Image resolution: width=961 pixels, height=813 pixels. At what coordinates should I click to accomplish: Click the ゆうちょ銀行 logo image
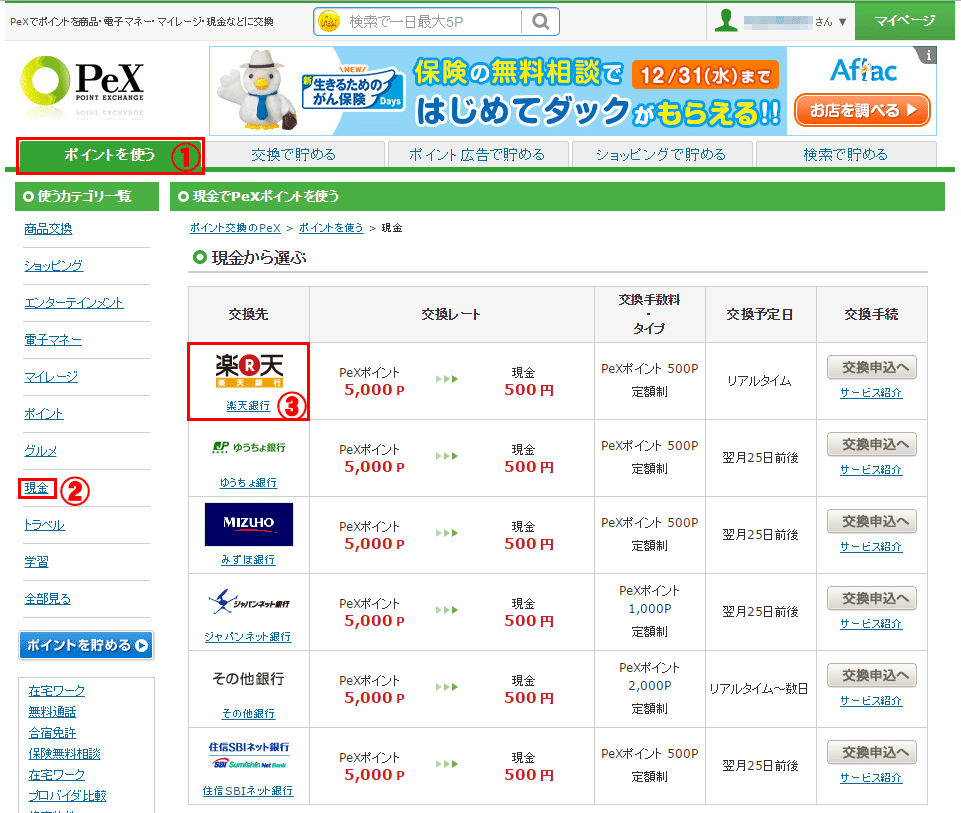pyautogui.click(x=249, y=447)
